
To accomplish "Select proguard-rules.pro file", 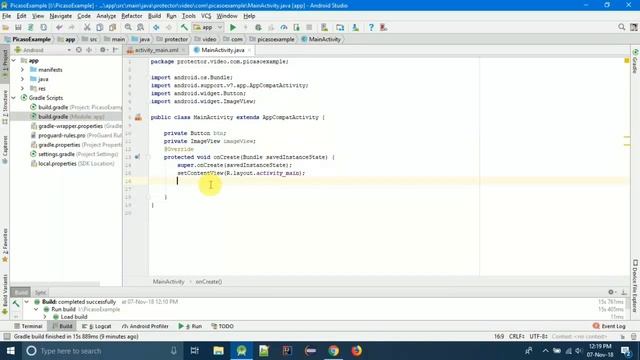I will [76, 136].
